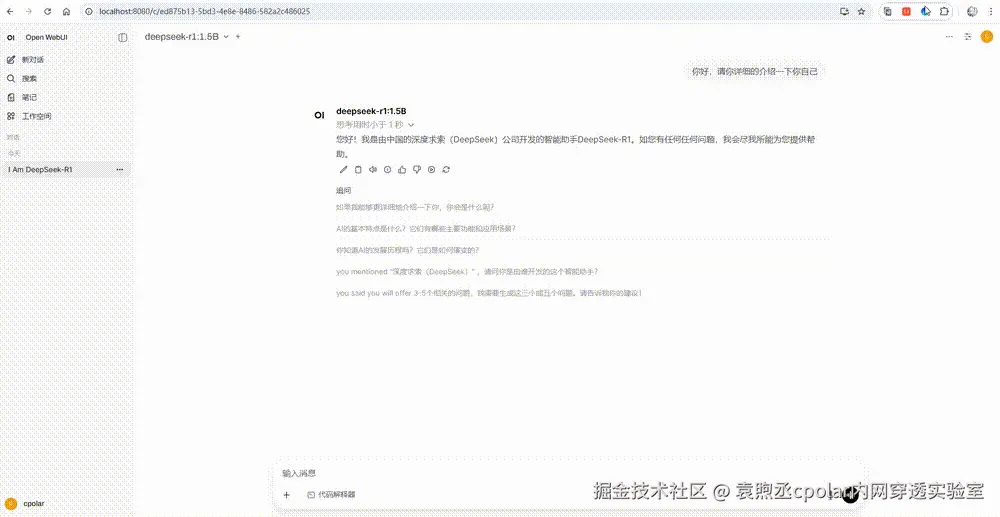Open the deepseek-r1:1.5B model selector
The width and height of the screenshot is (1000, 517).
coord(186,37)
